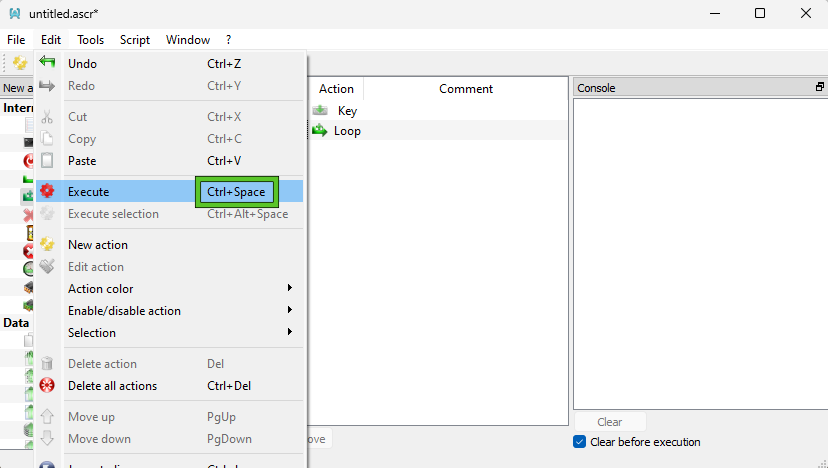Screen dimensions: 828x468
Task: Click the New action star icon in menu
Action: [x=47, y=244]
